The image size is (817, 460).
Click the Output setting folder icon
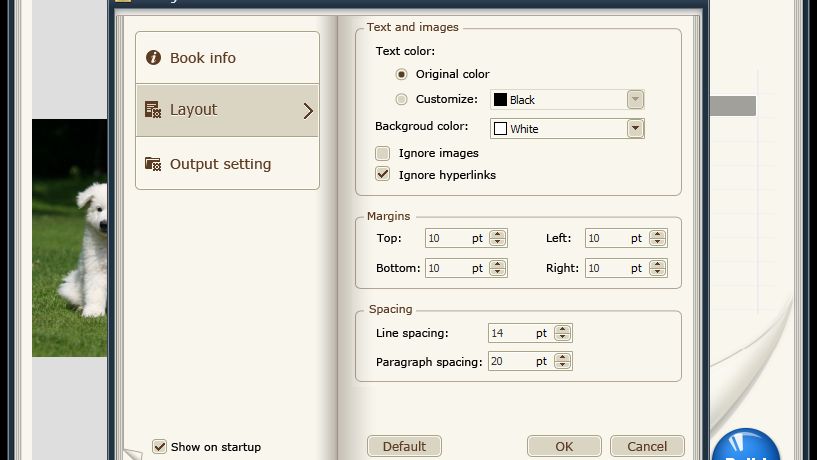pos(153,164)
